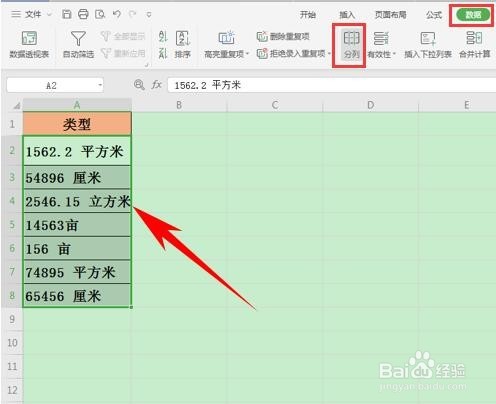
Task: Switch to the 页面布局 tab
Action: (x=390, y=14)
